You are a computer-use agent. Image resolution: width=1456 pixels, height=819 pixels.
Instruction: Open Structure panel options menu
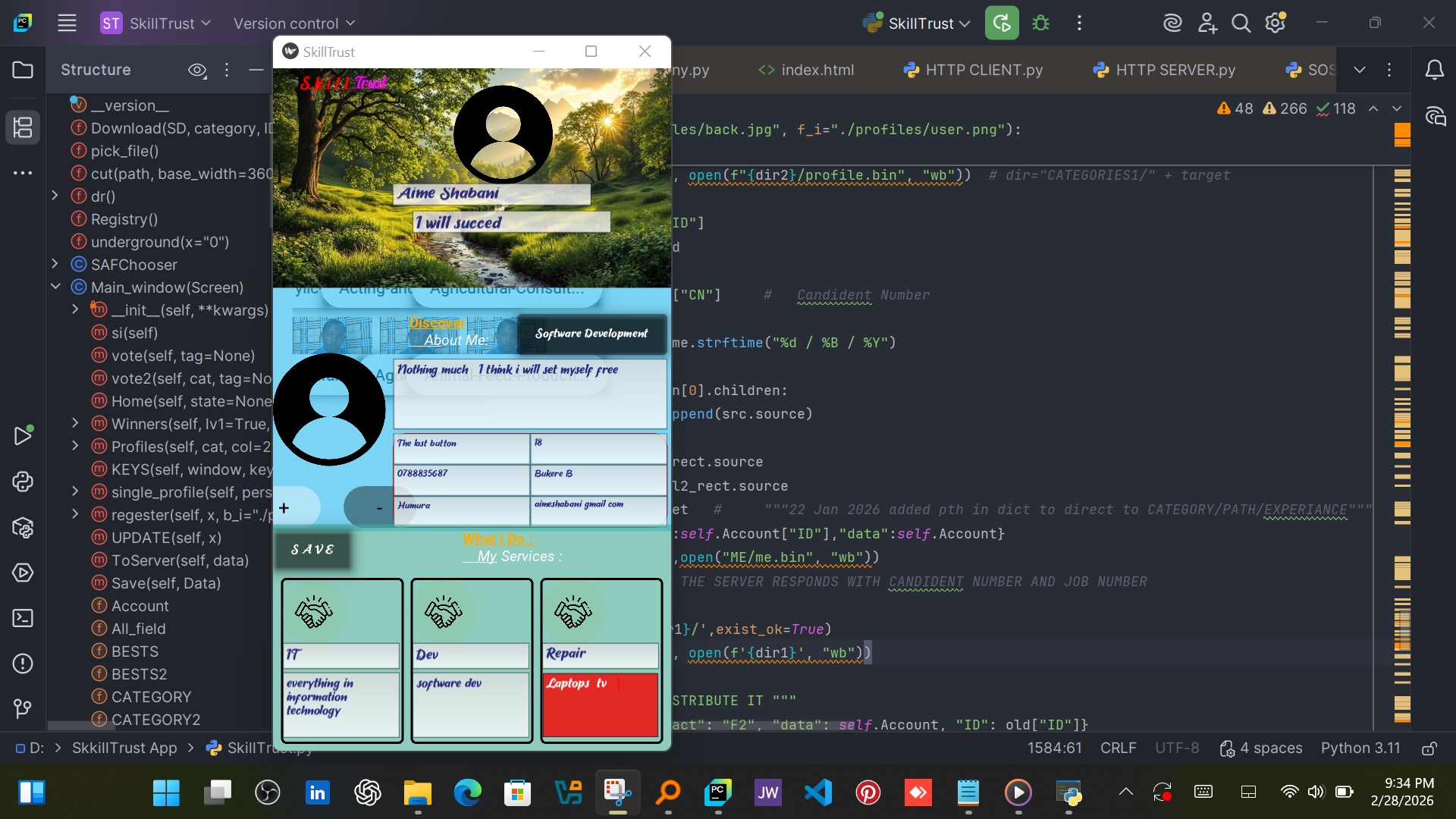[227, 70]
